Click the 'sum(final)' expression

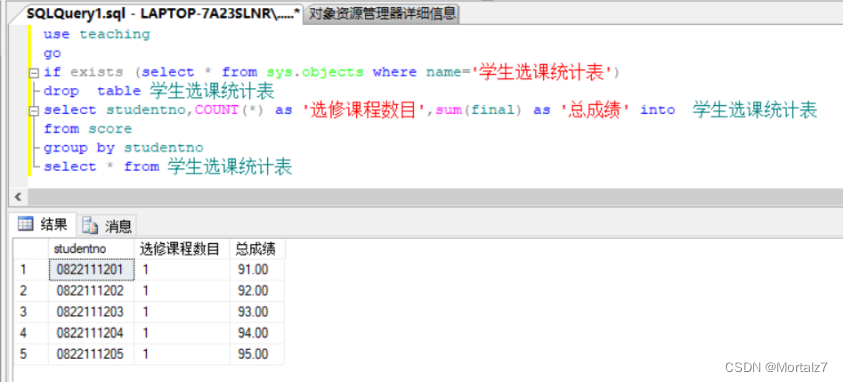(x=478, y=110)
